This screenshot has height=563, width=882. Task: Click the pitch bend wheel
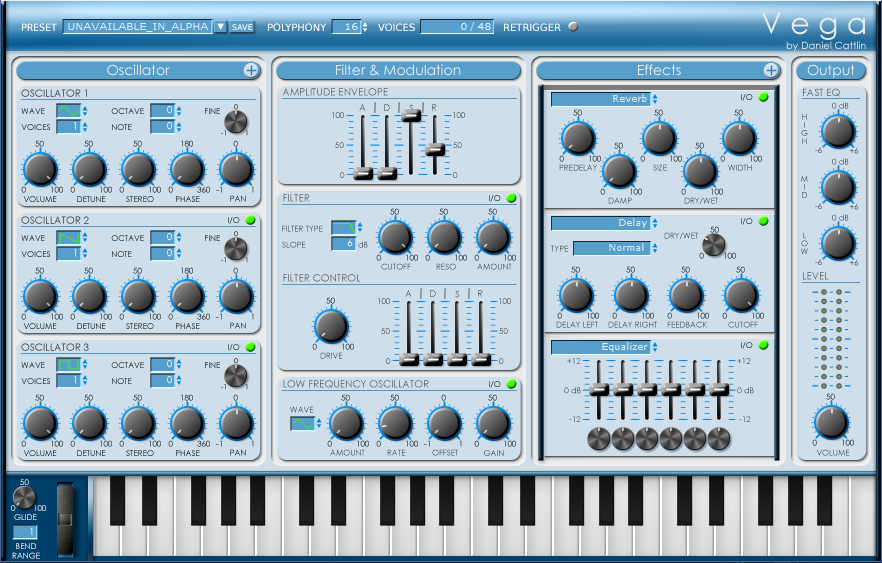tap(65, 519)
